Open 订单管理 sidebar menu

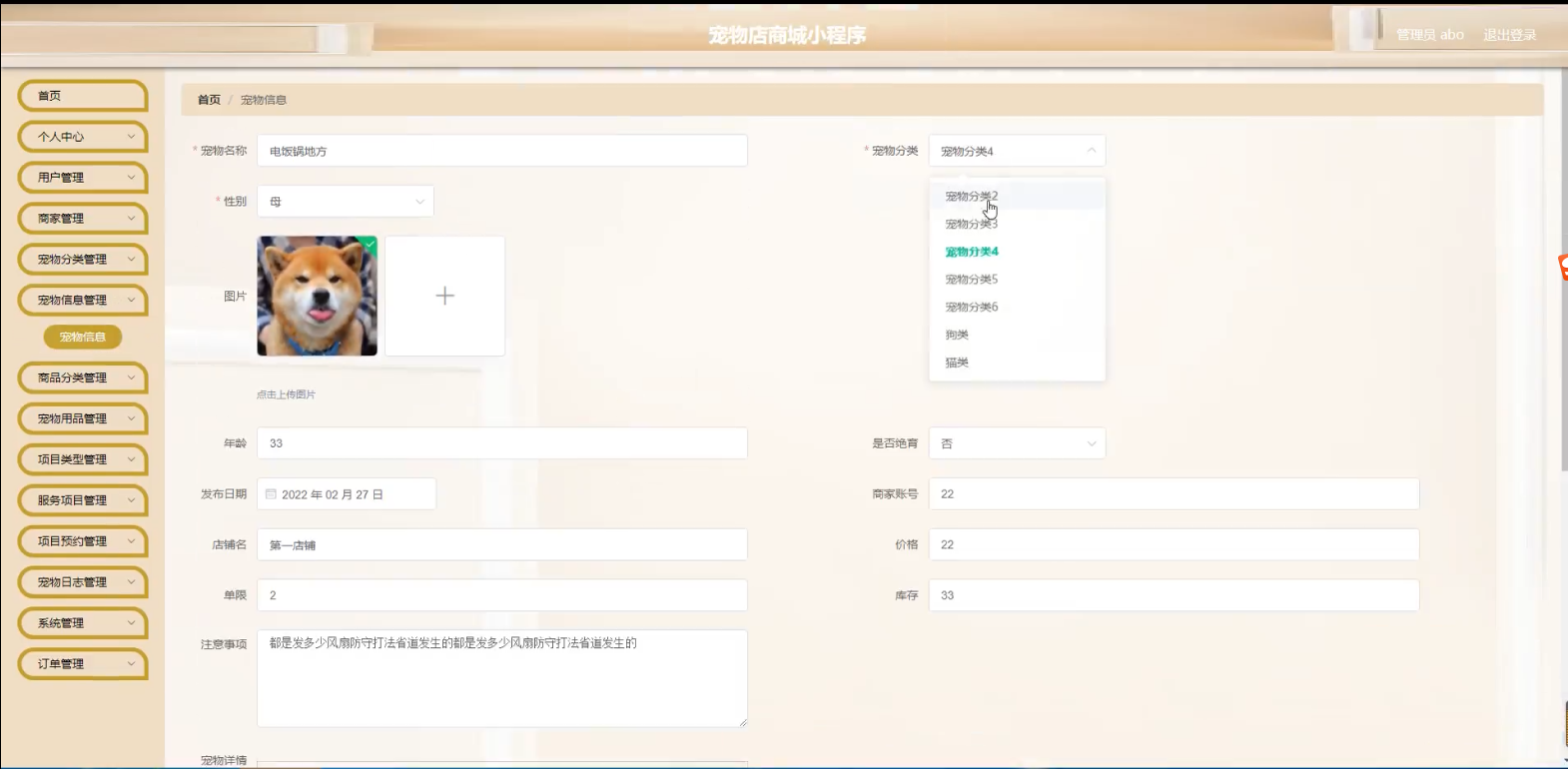83,665
